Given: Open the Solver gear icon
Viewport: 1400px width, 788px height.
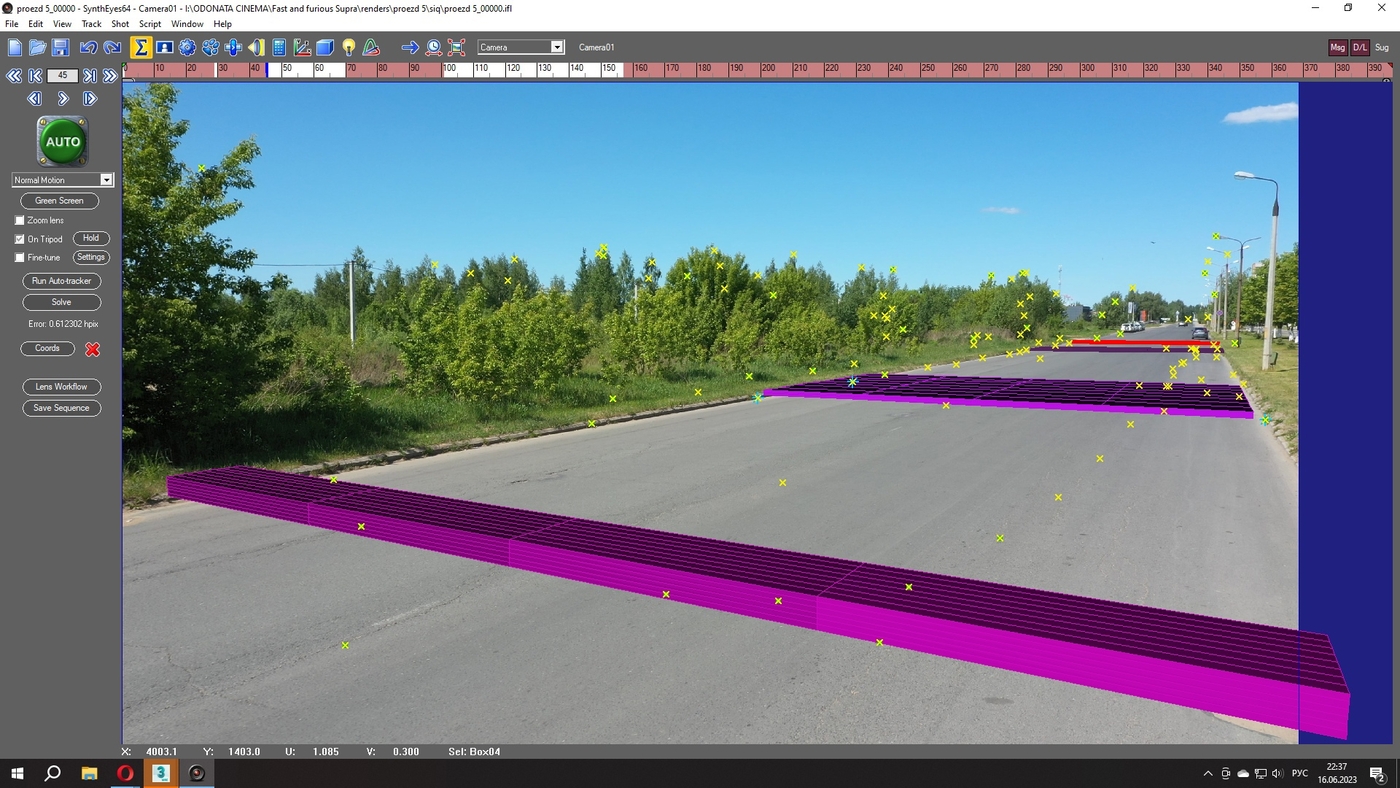Looking at the screenshot, I should click(x=187, y=47).
